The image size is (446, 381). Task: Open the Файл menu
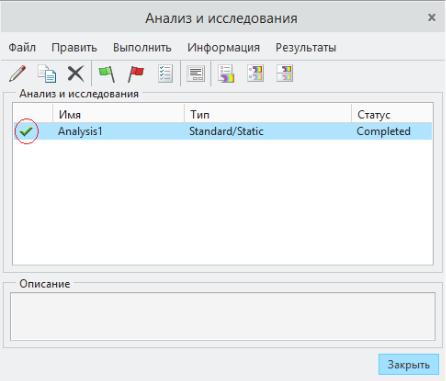click(22, 47)
